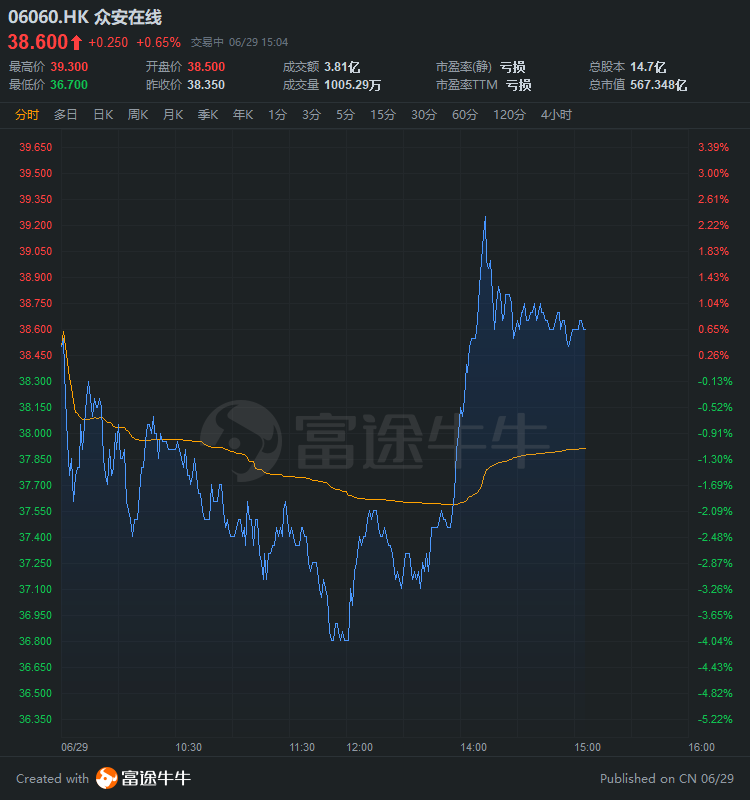Viewport: 750px width, 800px height.
Task: Click the trading status 交易中 06/29 15:04
Action: point(239,42)
